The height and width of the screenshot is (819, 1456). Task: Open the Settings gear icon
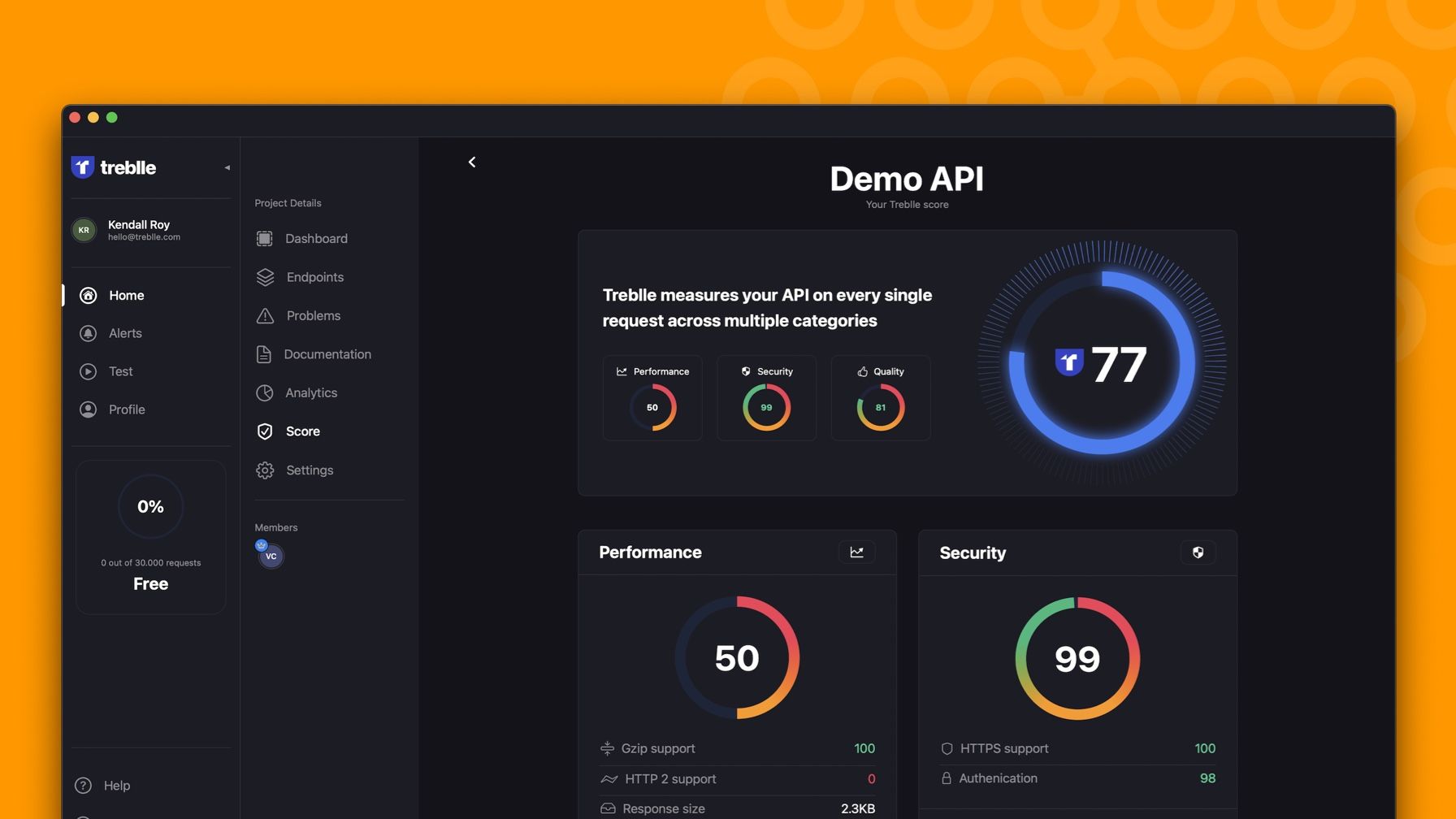click(x=265, y=470)
